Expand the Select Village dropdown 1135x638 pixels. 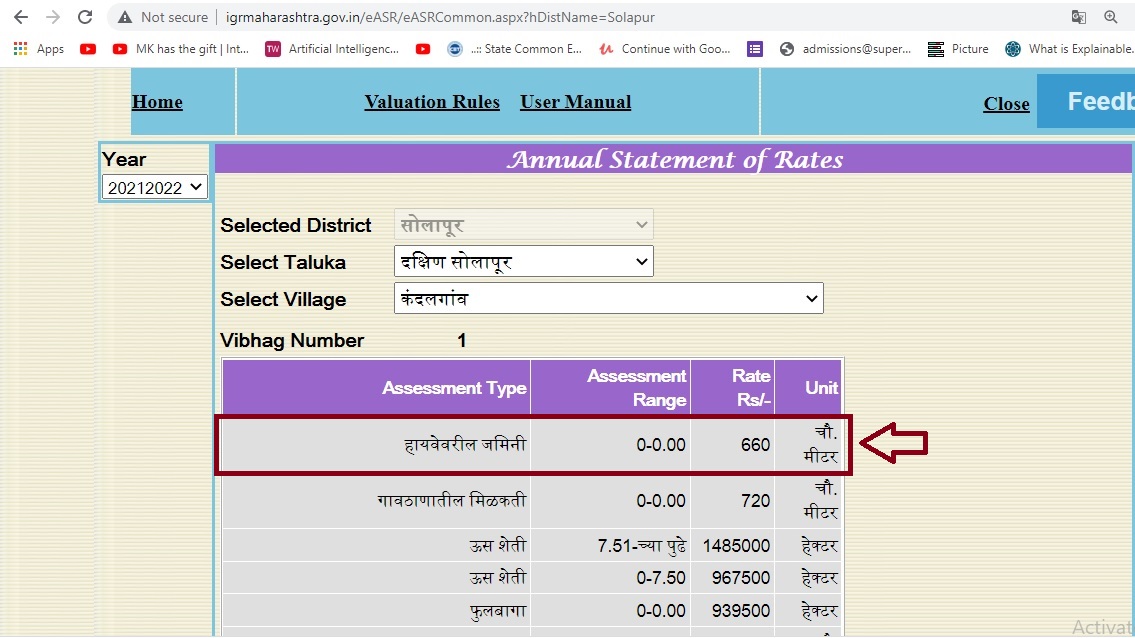[608, 299]
